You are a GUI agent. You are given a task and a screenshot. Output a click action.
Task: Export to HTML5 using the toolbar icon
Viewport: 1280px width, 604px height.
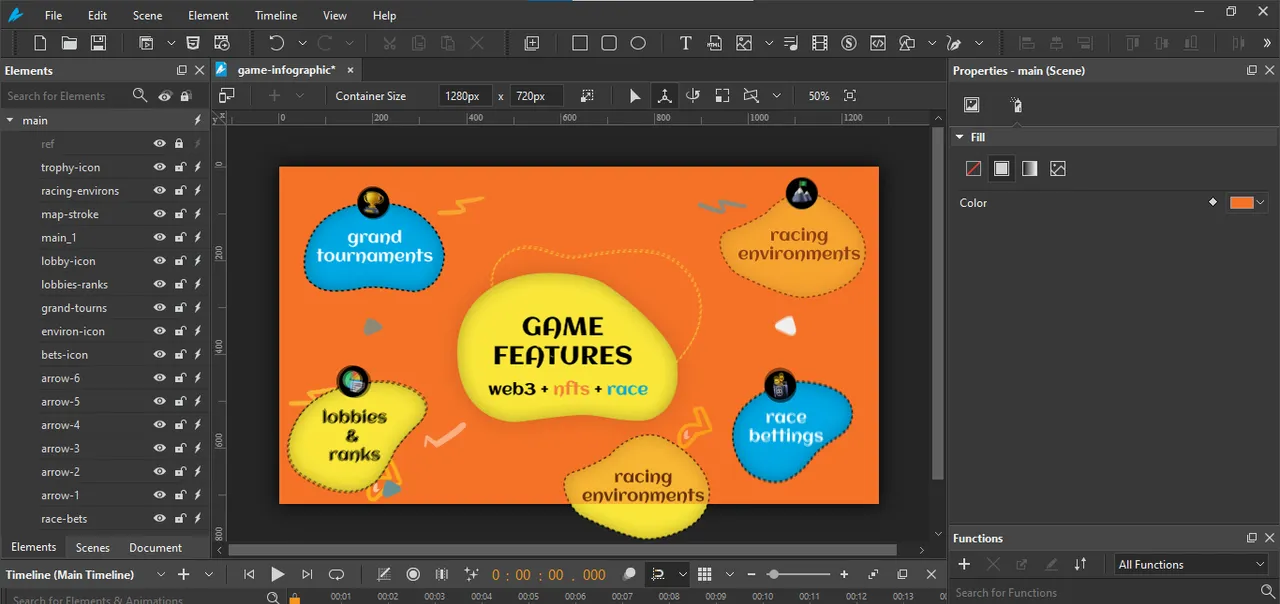click(x=193, y=43)
